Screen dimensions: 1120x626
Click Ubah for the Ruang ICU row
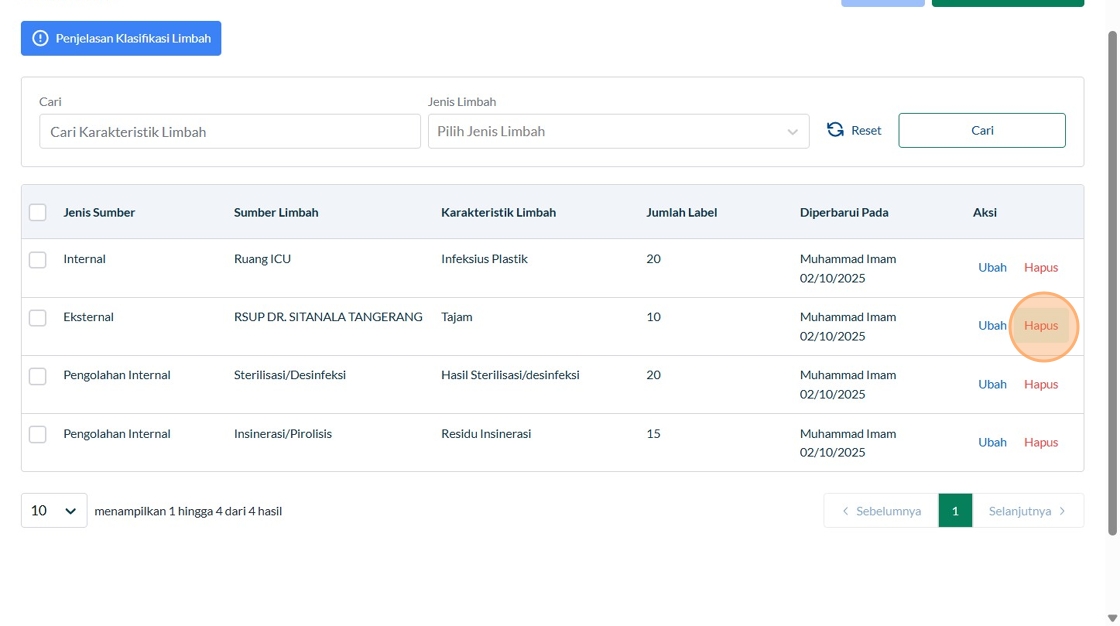pos(992,267)
